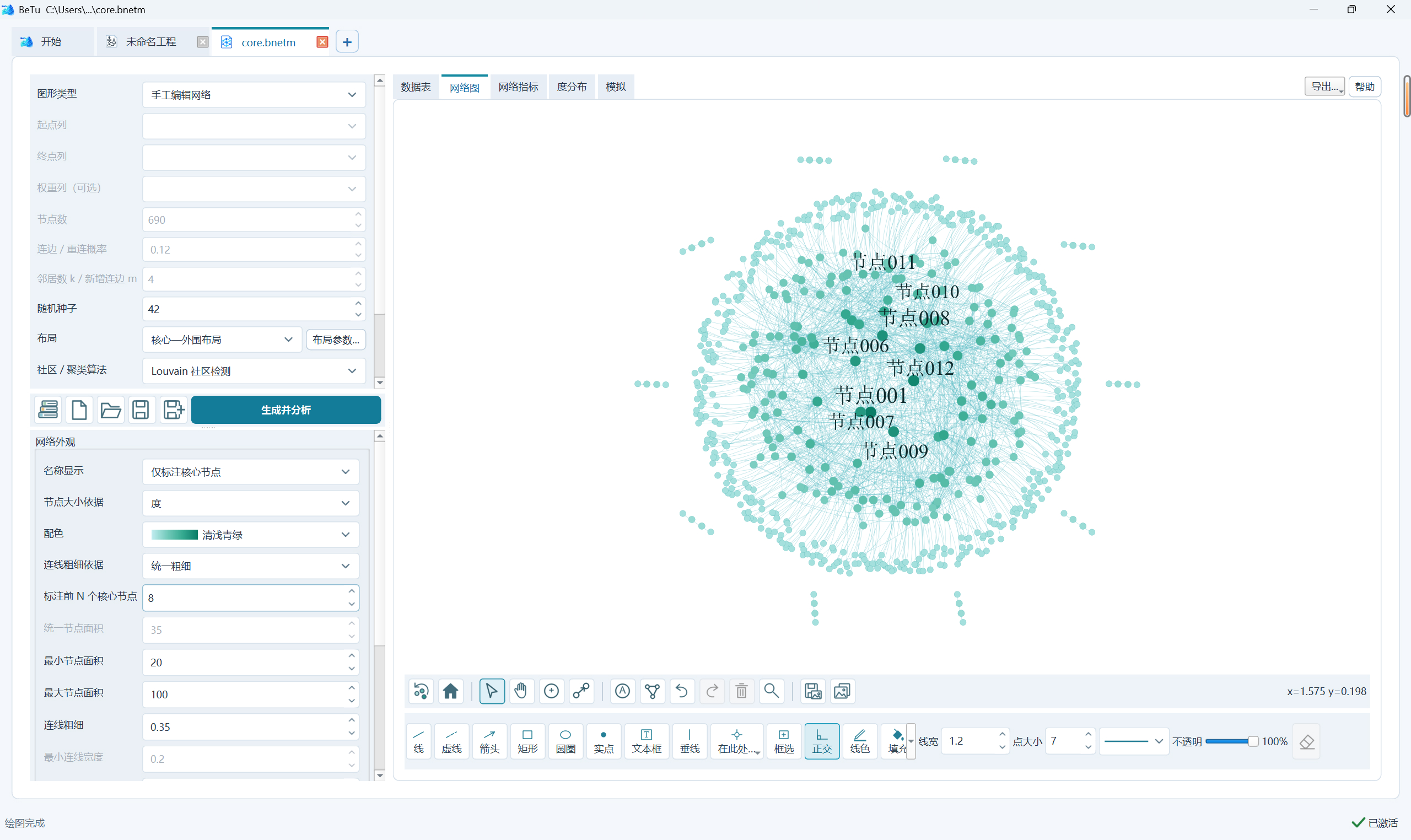1411x840 pixels.
Task: Expand the Louvain 社区检测 algorithm dropdown
Action: tap(254, 371)
